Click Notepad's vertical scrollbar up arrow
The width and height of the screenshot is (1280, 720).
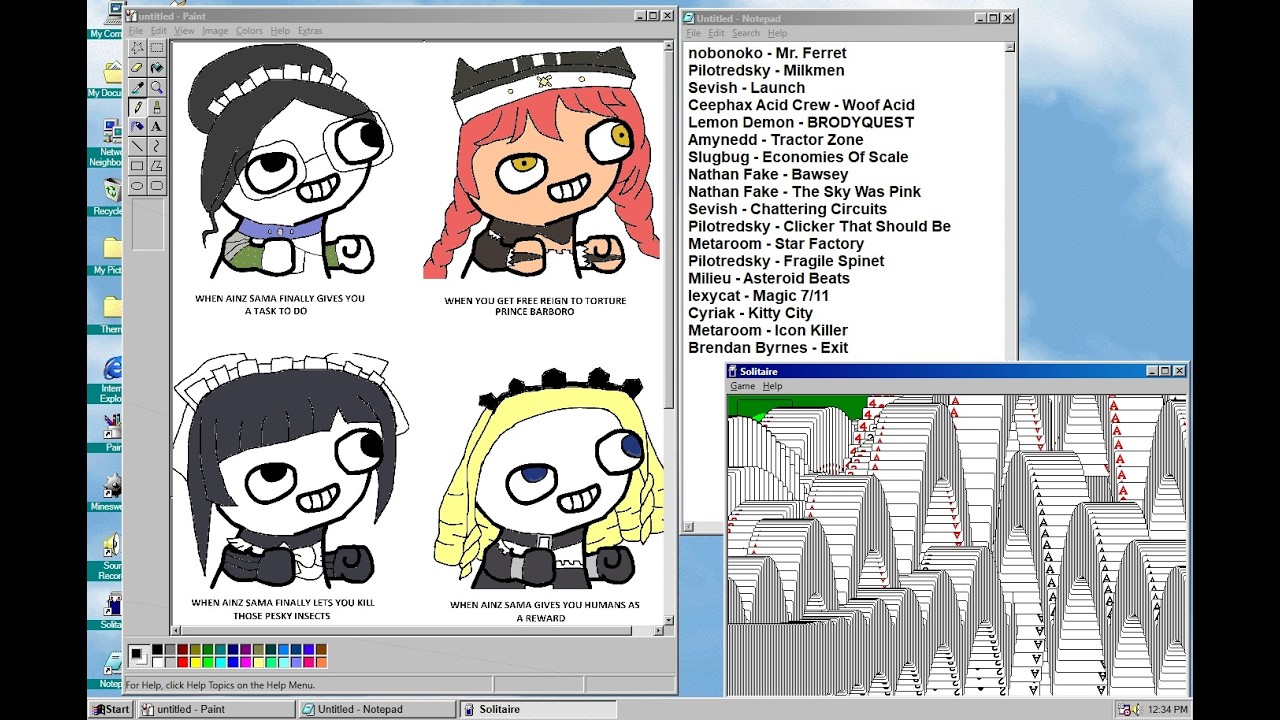(1011, 48)
